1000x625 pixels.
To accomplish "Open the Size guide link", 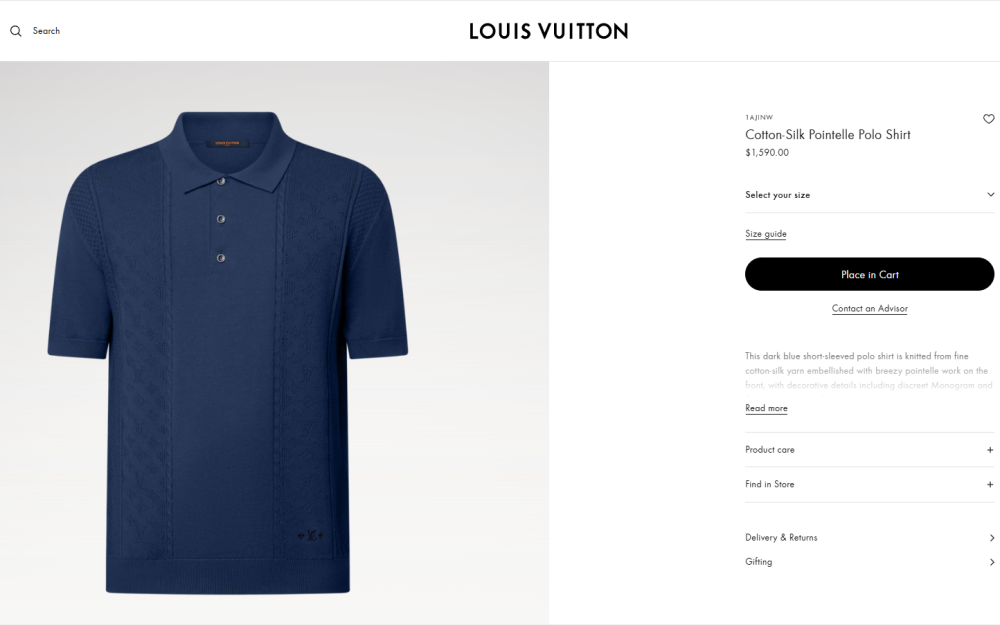I will click(765, 233).
